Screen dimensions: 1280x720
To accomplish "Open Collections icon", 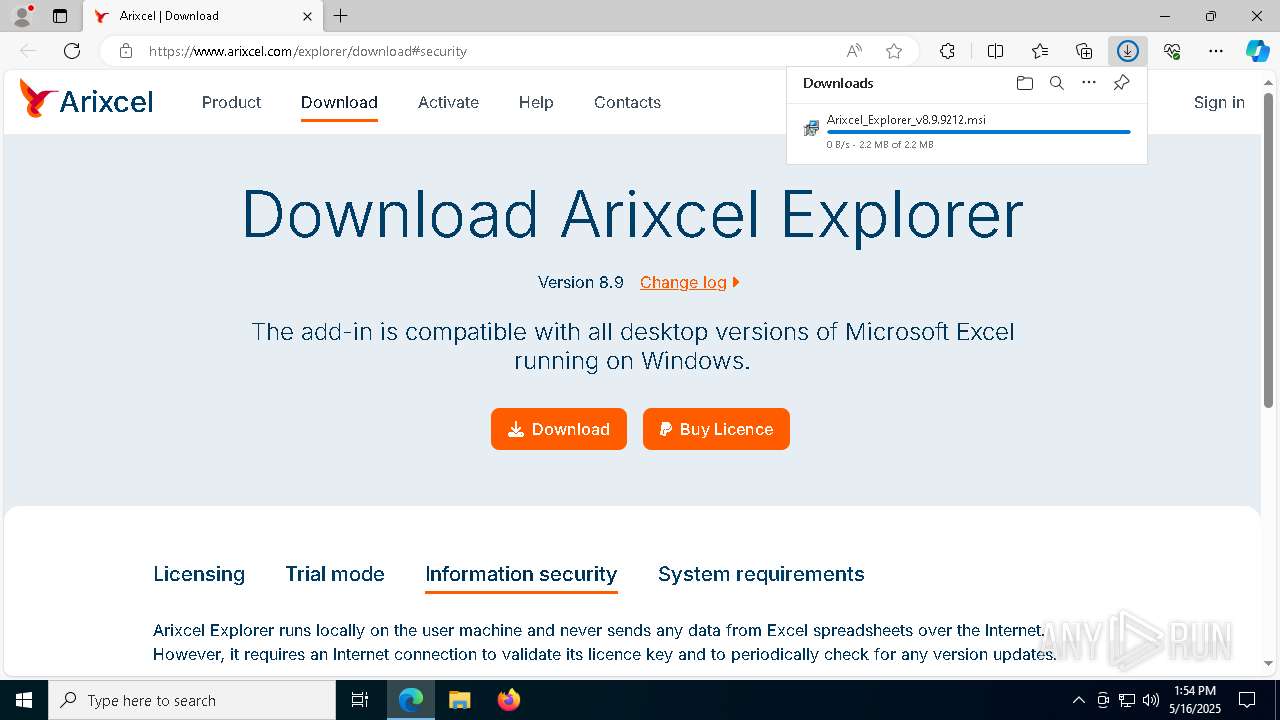I will [1084, 51].
